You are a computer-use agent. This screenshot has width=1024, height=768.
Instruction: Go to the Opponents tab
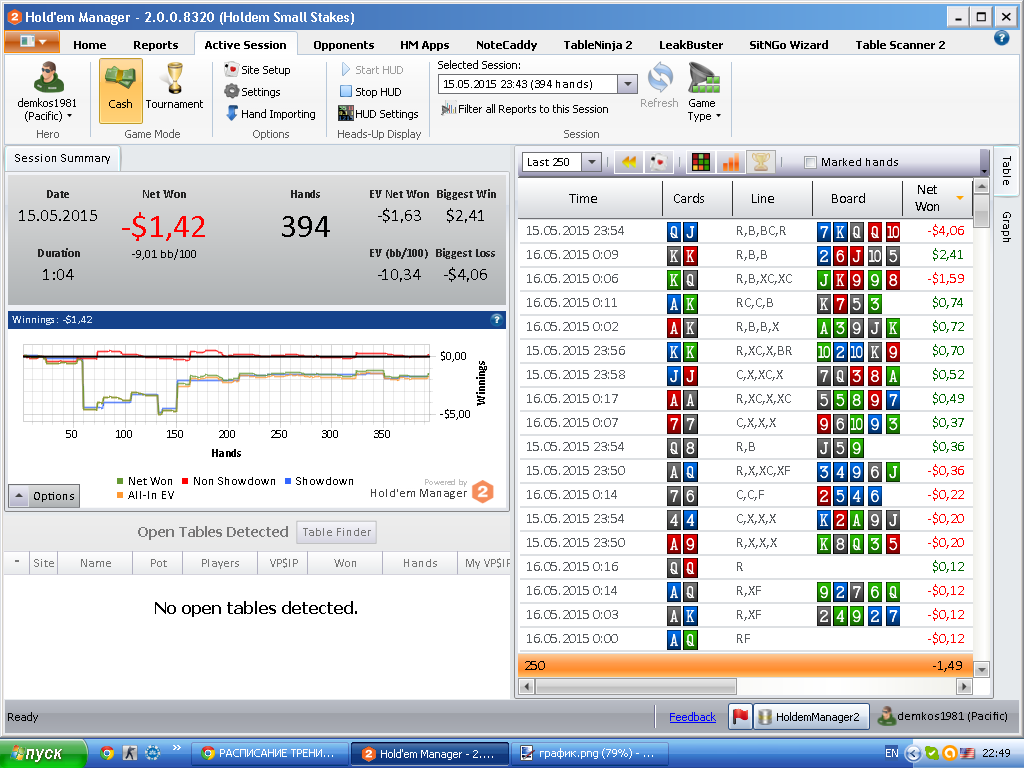click(x=344, y=45)
